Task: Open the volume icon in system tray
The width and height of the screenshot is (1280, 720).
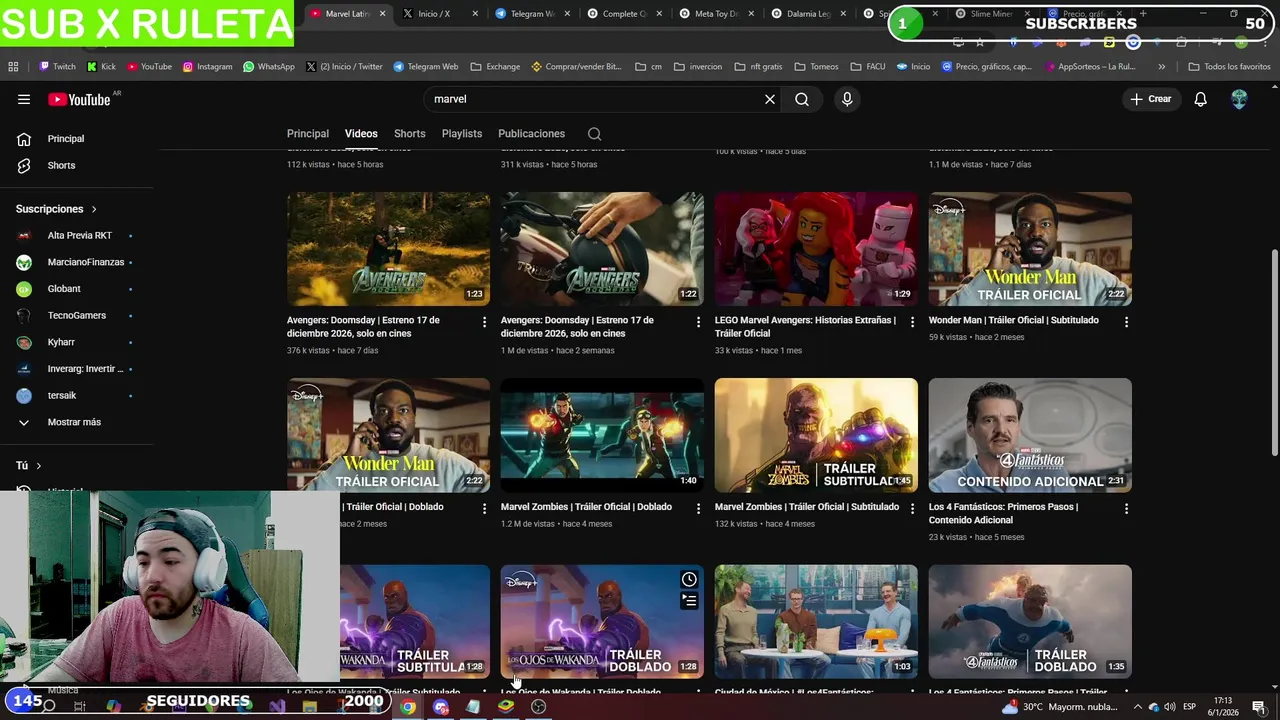Action: pyautogui.click(x=1169, y=707)
